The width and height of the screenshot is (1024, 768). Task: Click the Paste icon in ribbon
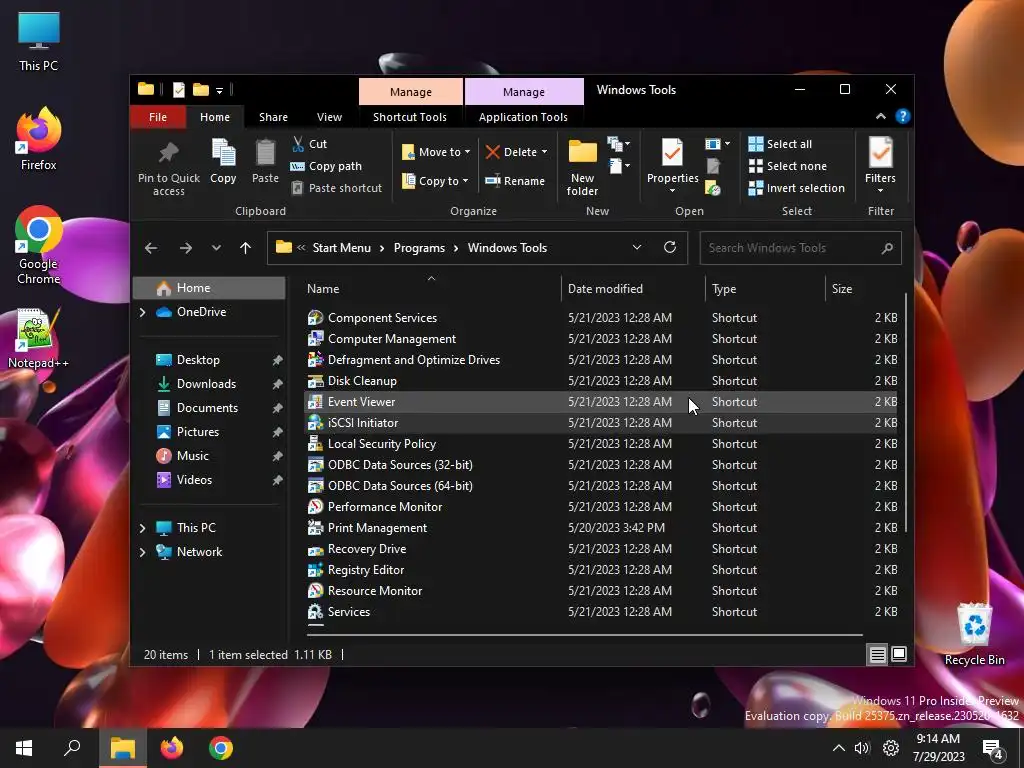point(265,153)
